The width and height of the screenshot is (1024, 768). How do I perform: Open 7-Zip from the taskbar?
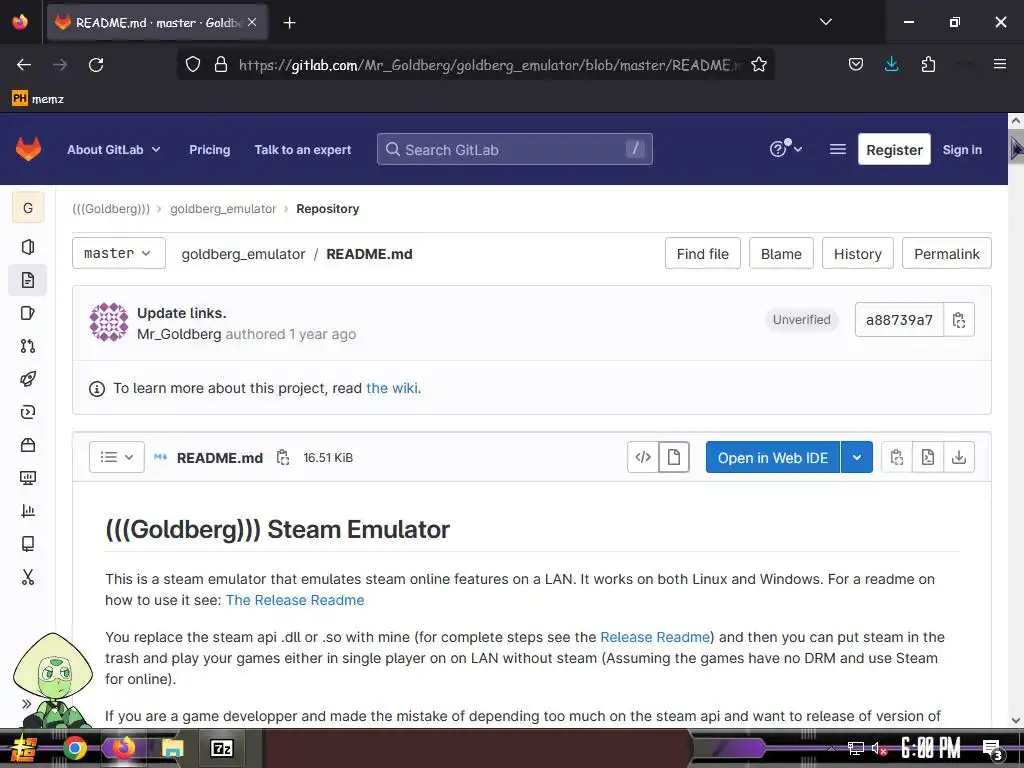(221, 748)
